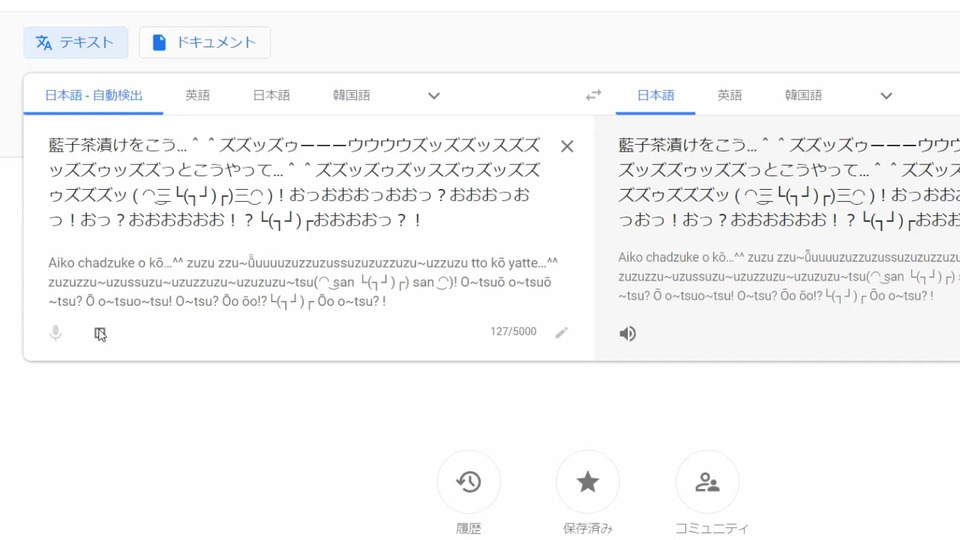
Task: Click the 127/5000 character counter
Action: [513, 331]
